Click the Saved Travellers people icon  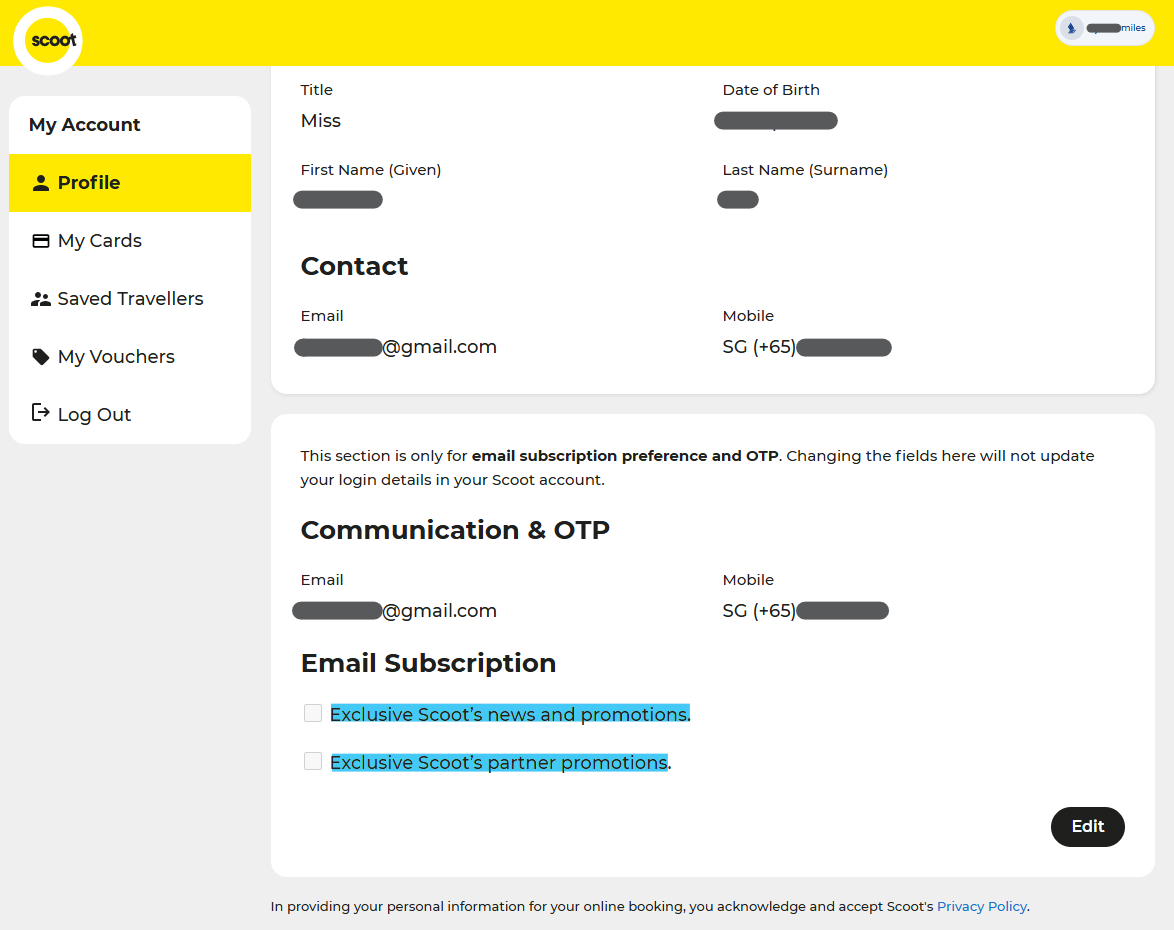[x=41, y=299]
